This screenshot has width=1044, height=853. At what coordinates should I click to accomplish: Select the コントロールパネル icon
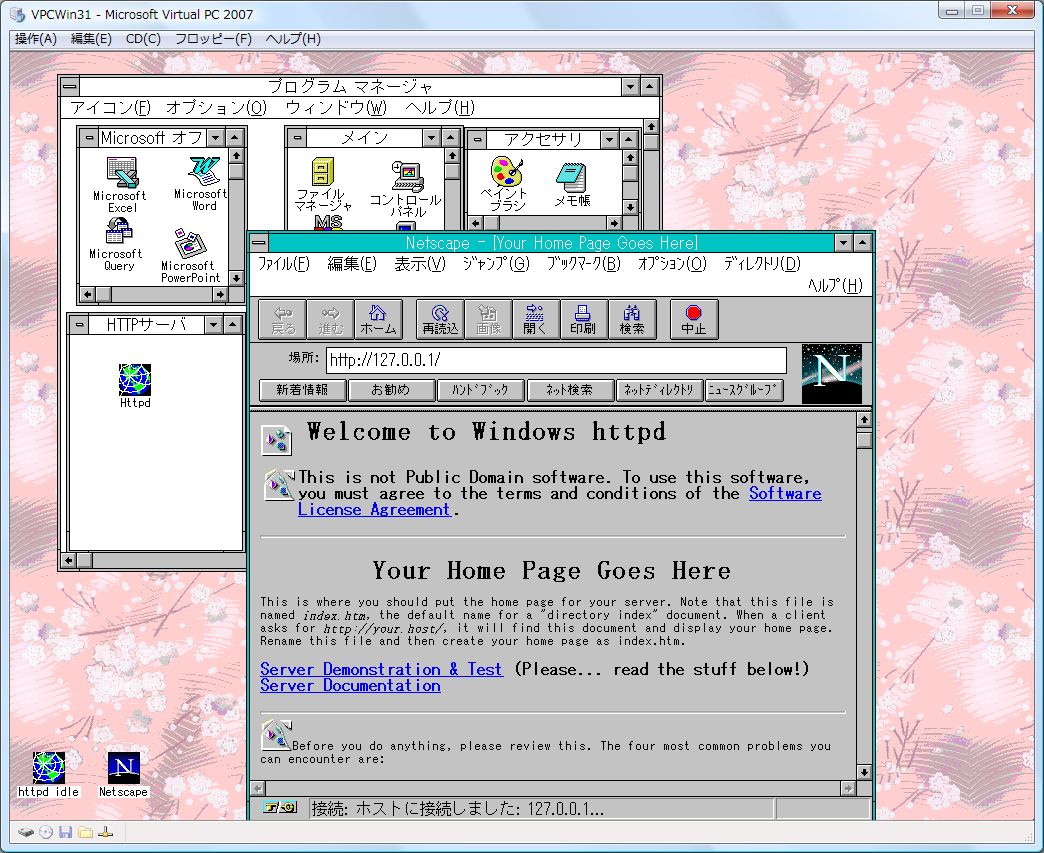(x=407, y=176)
